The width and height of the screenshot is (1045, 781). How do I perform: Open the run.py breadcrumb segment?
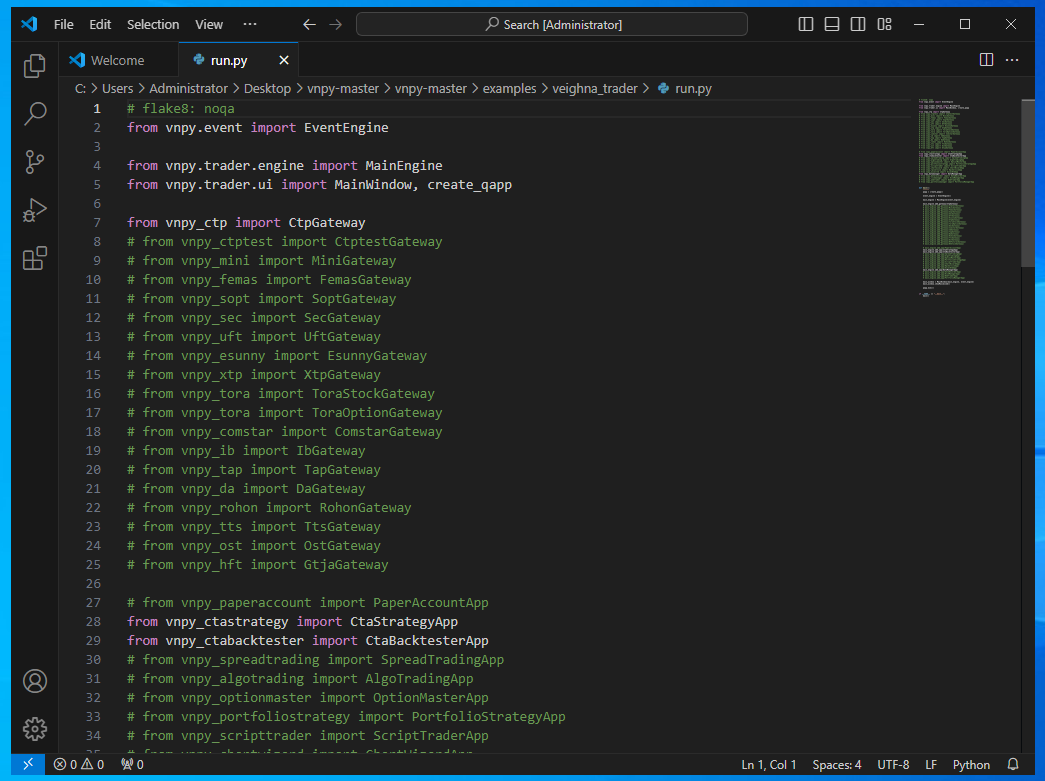[693, 88]
